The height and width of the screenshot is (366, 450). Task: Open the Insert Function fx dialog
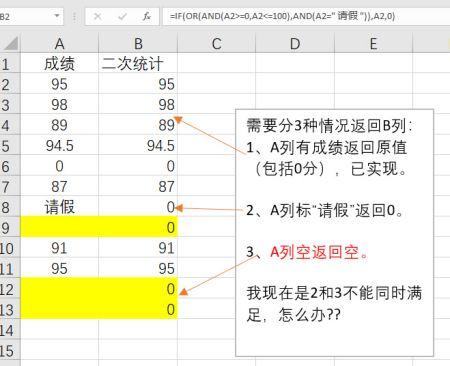tap(146, 16)
